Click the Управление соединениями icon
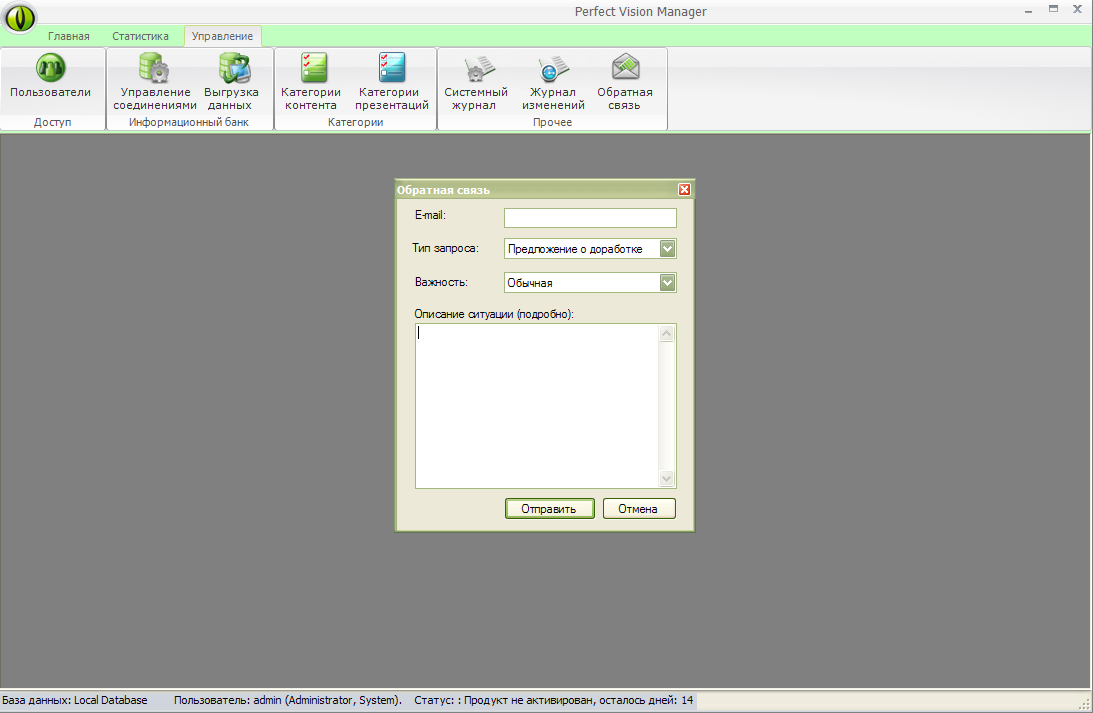Viewport: 1093px width, 713px height. [x=155, y=69]
